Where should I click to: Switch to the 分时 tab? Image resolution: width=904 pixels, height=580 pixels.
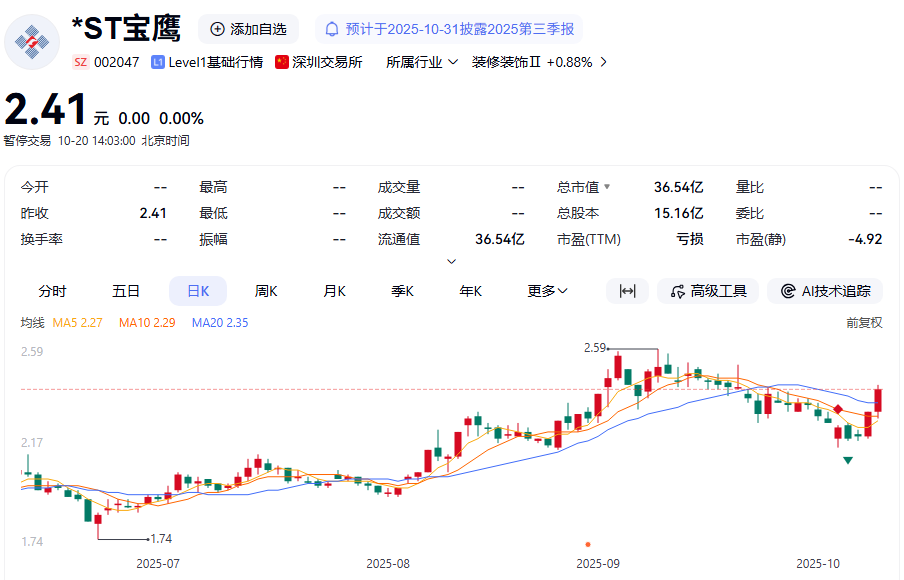(53, 290)
